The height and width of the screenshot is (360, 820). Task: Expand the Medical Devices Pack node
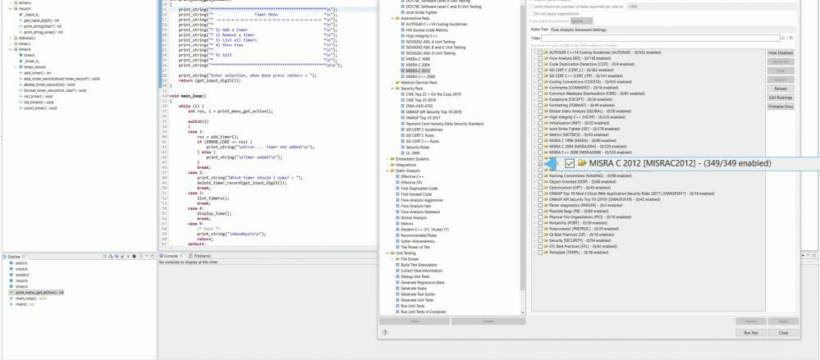392,83
